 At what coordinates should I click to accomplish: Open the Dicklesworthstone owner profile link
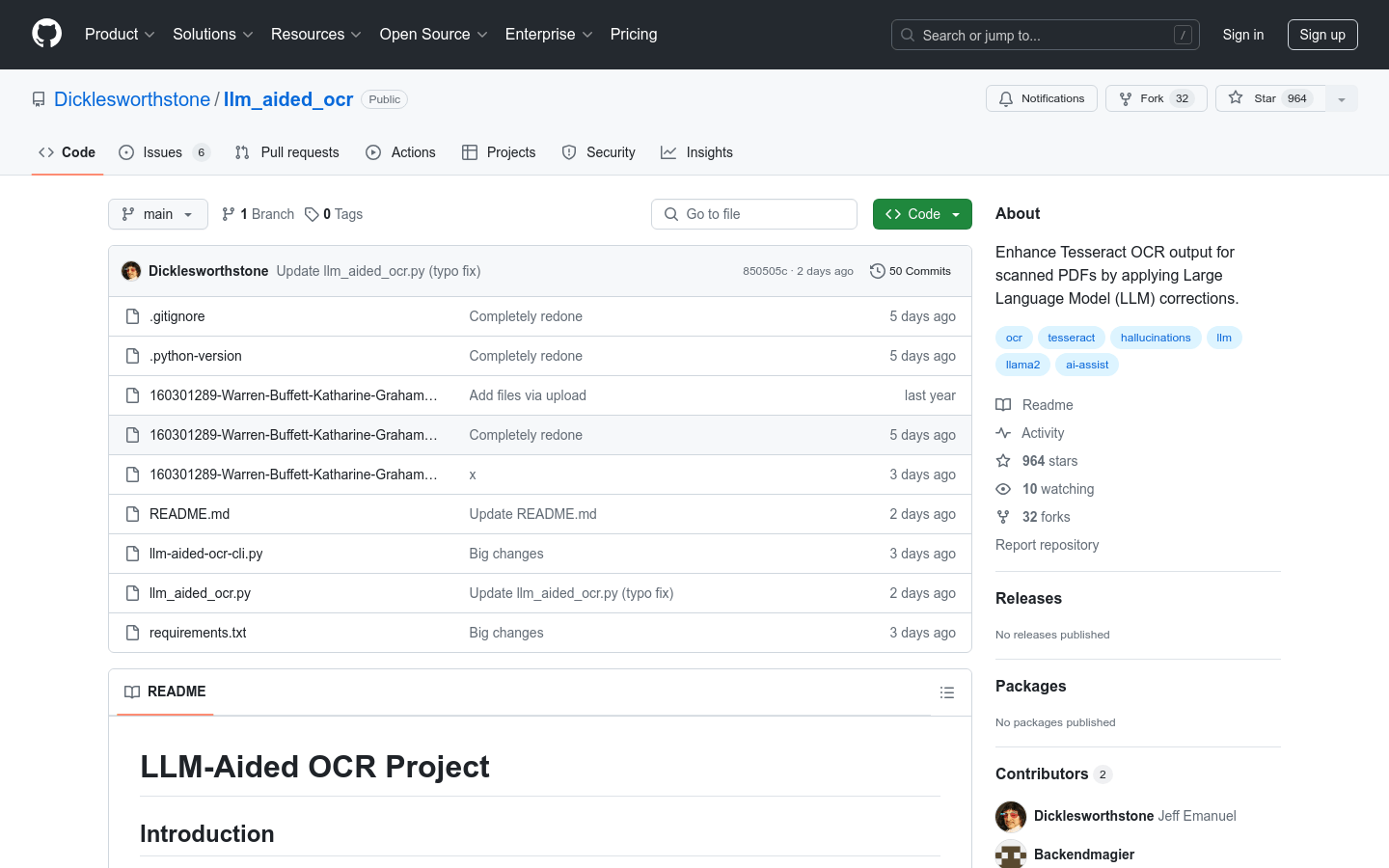tap(132, 99)
